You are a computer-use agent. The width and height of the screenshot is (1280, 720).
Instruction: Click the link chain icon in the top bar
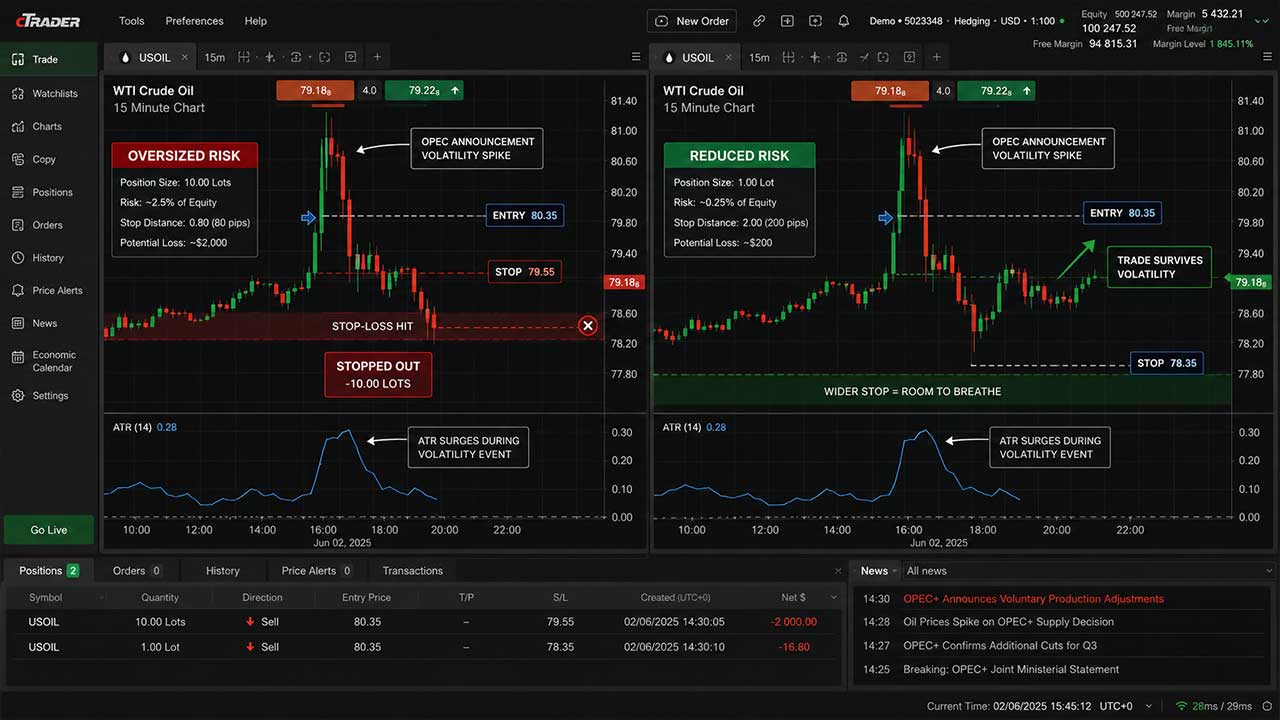[x=759, y=21]
